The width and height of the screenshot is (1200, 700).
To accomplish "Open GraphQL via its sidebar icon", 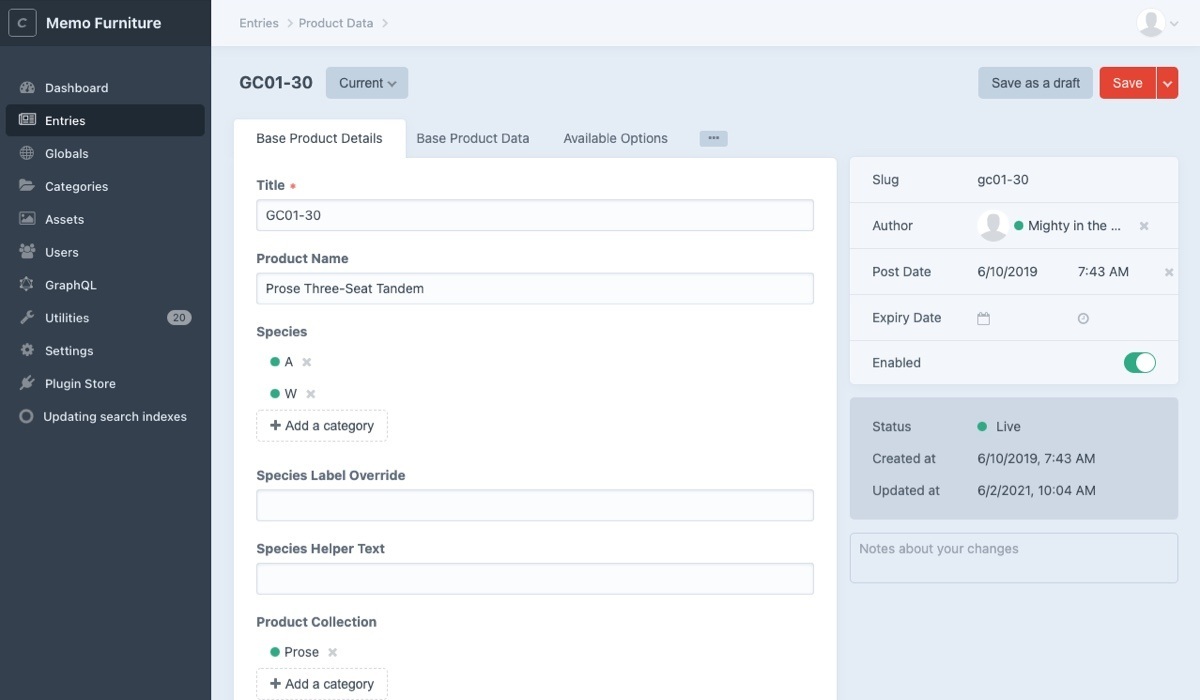I will [x=27, y=285].
